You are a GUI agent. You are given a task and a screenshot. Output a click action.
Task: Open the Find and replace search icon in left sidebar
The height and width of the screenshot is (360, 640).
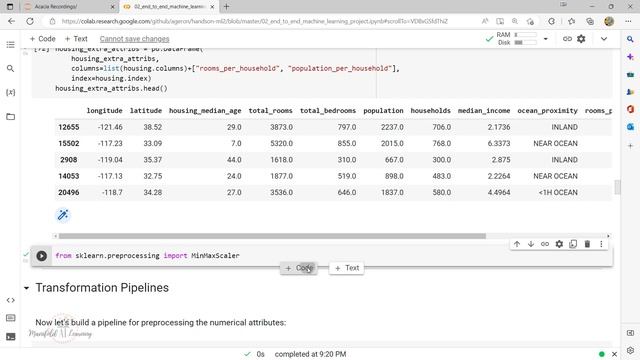tap(11, 69)
